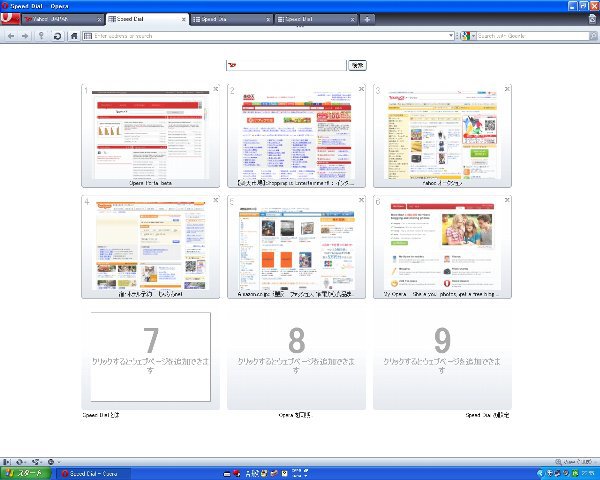The width and height of the screenshot is (600, 480).
Task: Click the Home icon in the toolbar
Action: pyautogui.click(x=74, y=36)
